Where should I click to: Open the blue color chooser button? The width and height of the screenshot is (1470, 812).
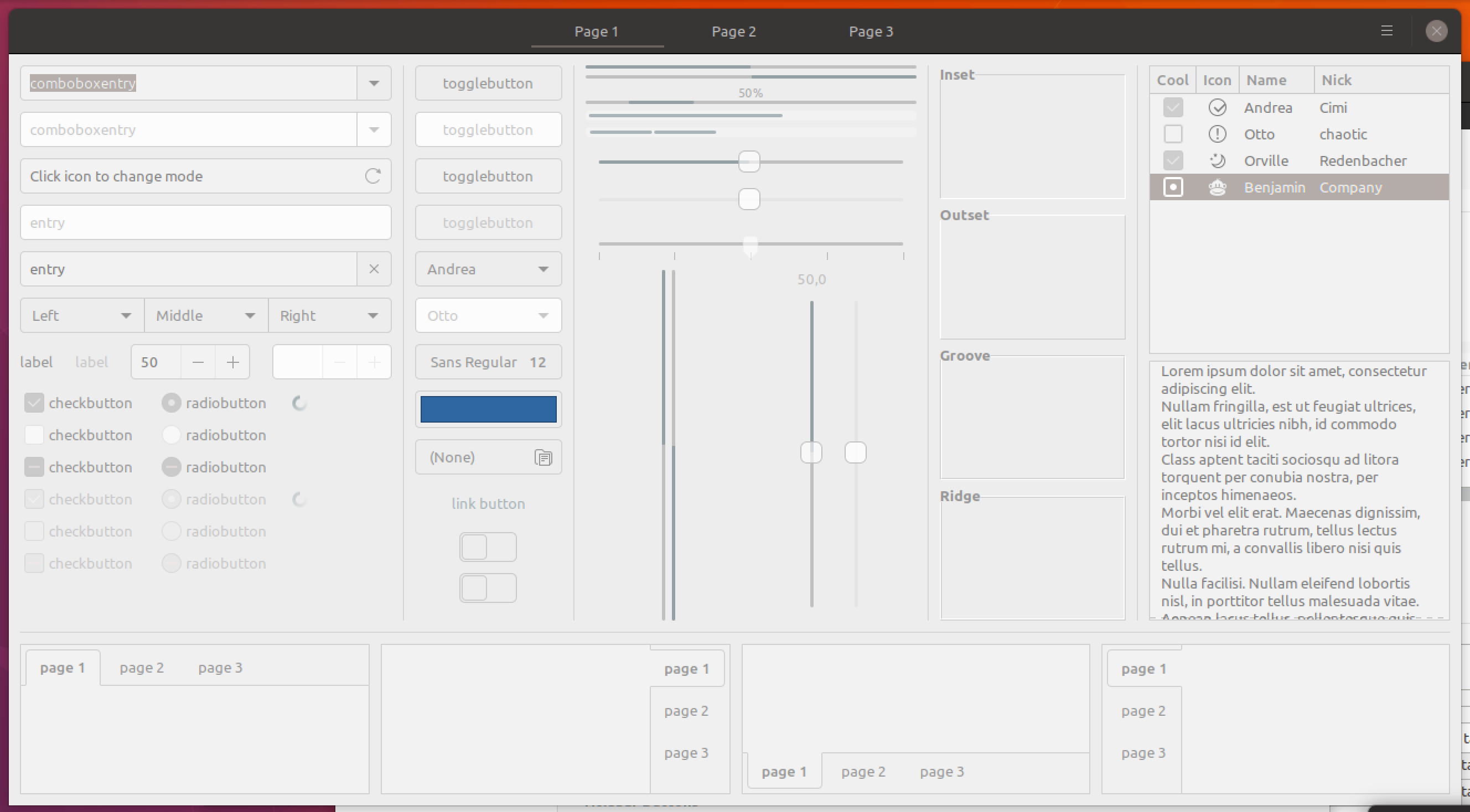[488, 409]
